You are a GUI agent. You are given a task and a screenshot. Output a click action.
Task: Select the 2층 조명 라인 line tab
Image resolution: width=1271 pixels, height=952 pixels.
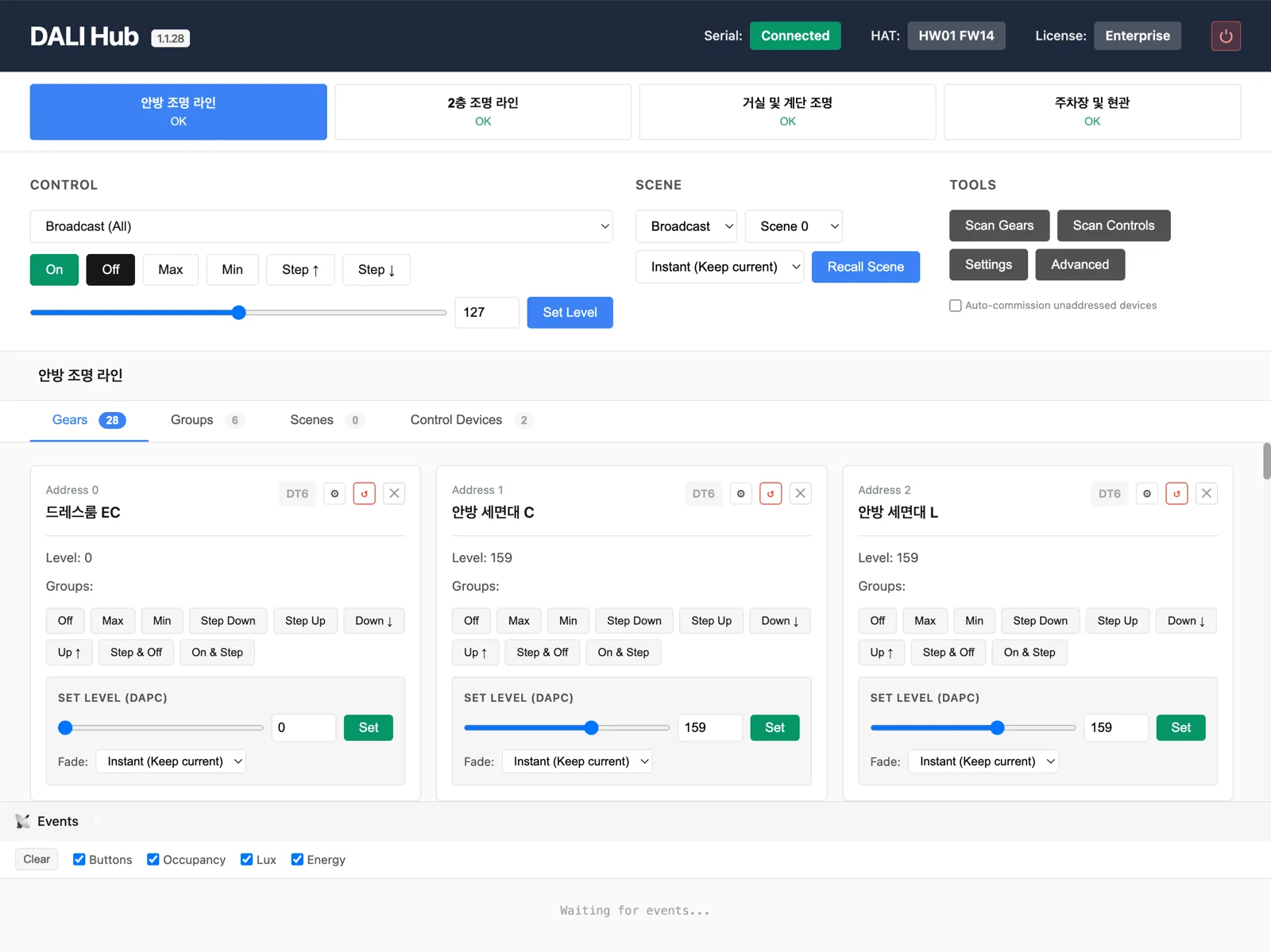click(x=483, y=112)
